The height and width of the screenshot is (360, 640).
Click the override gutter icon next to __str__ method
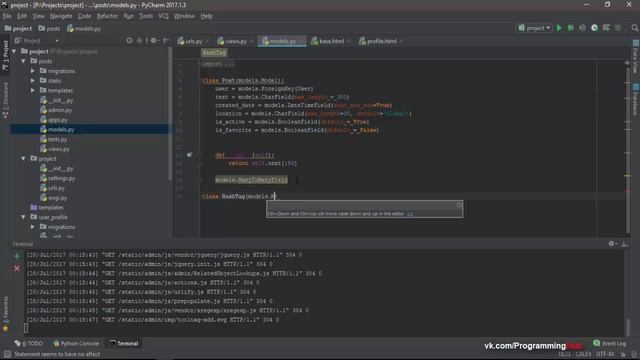pos(189,155)
